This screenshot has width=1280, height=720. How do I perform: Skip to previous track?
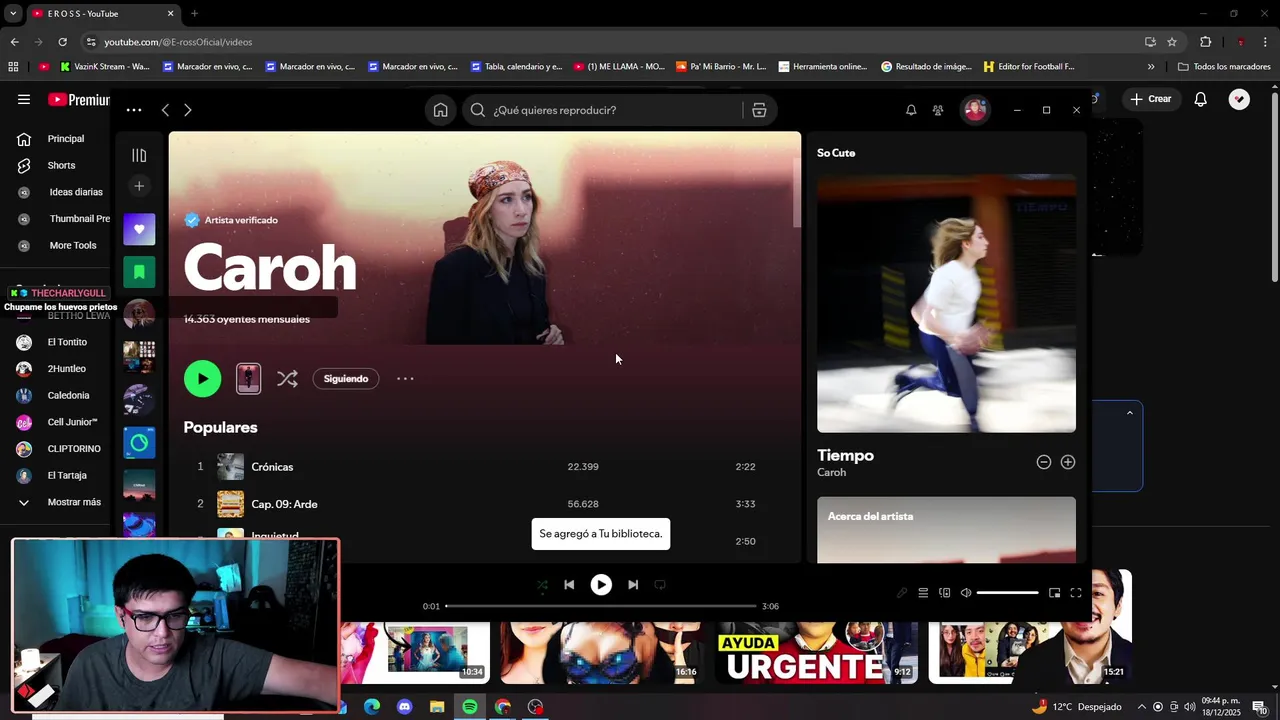(569, 585)
